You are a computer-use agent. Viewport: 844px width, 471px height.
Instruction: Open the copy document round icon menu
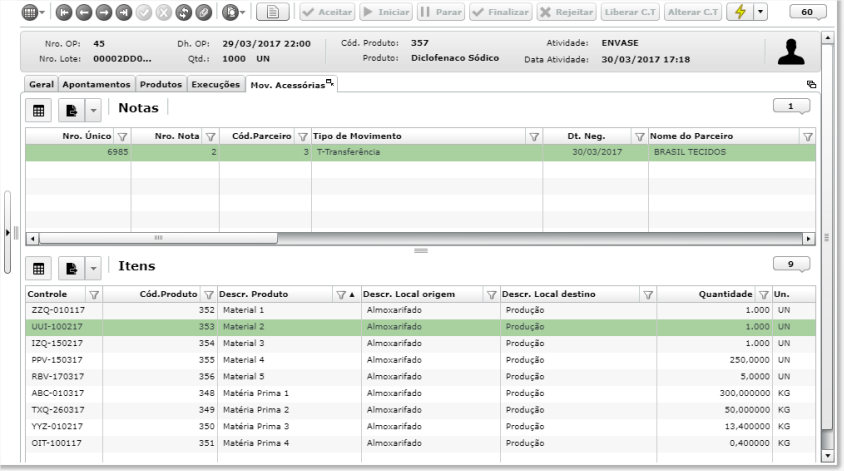231,12
